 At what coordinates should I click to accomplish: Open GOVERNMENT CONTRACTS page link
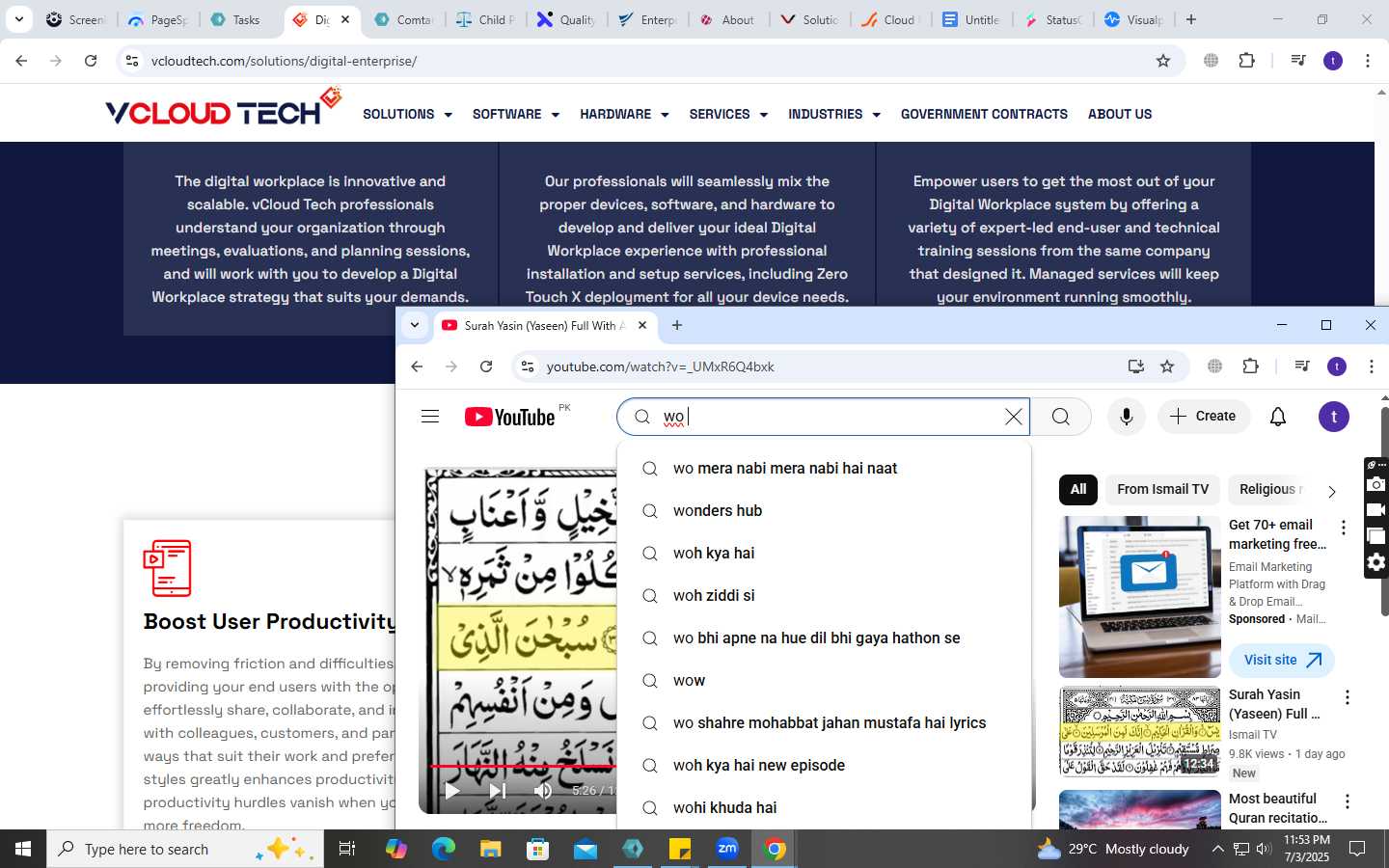pyautogui.click(x=984, y=114)
